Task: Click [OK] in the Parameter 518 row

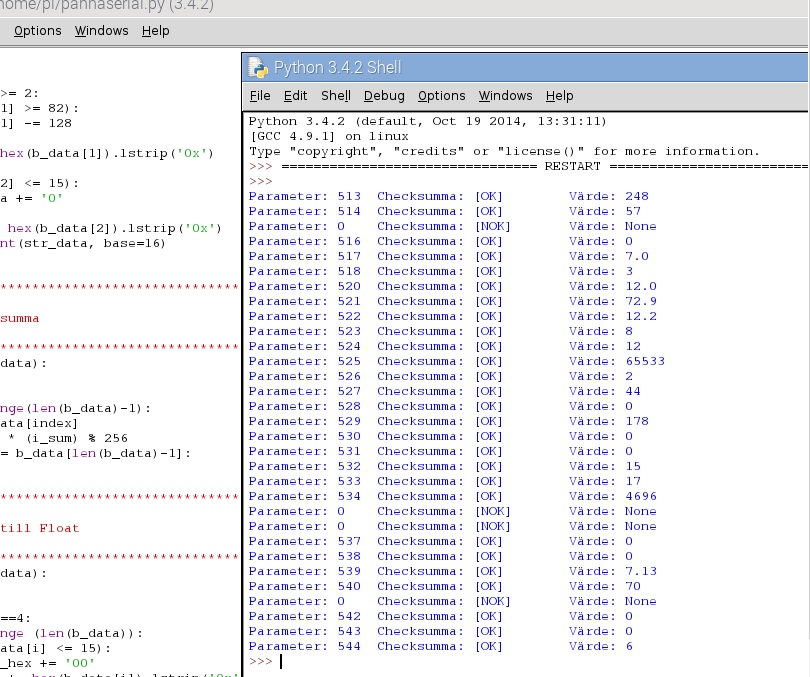Action: (489, 271)
